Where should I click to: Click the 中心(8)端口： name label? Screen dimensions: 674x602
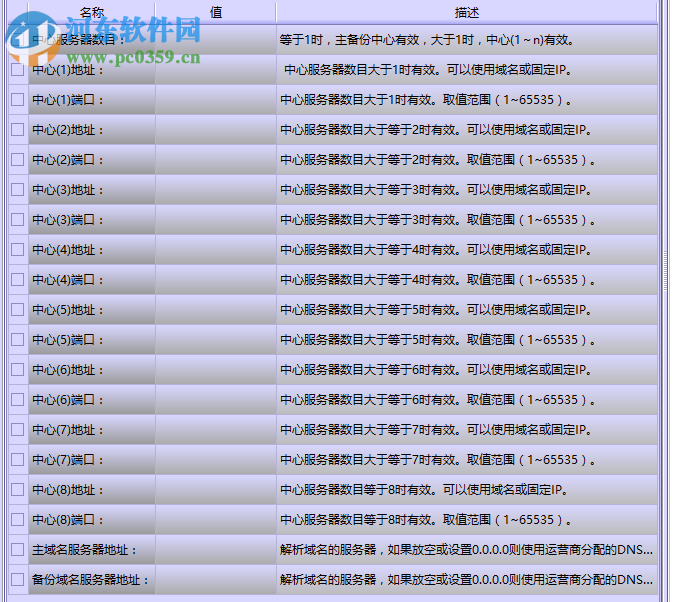click(68, 520)
